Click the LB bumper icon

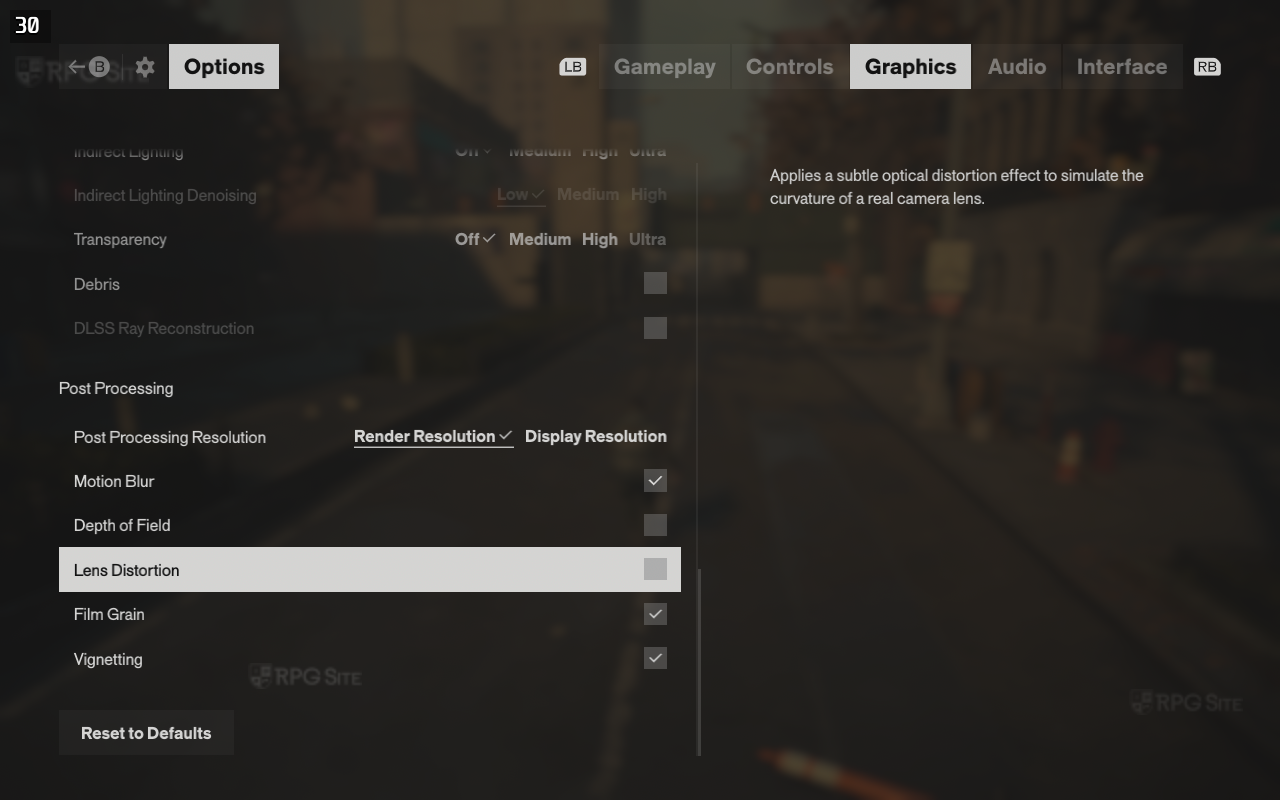(x=573, y=67)
